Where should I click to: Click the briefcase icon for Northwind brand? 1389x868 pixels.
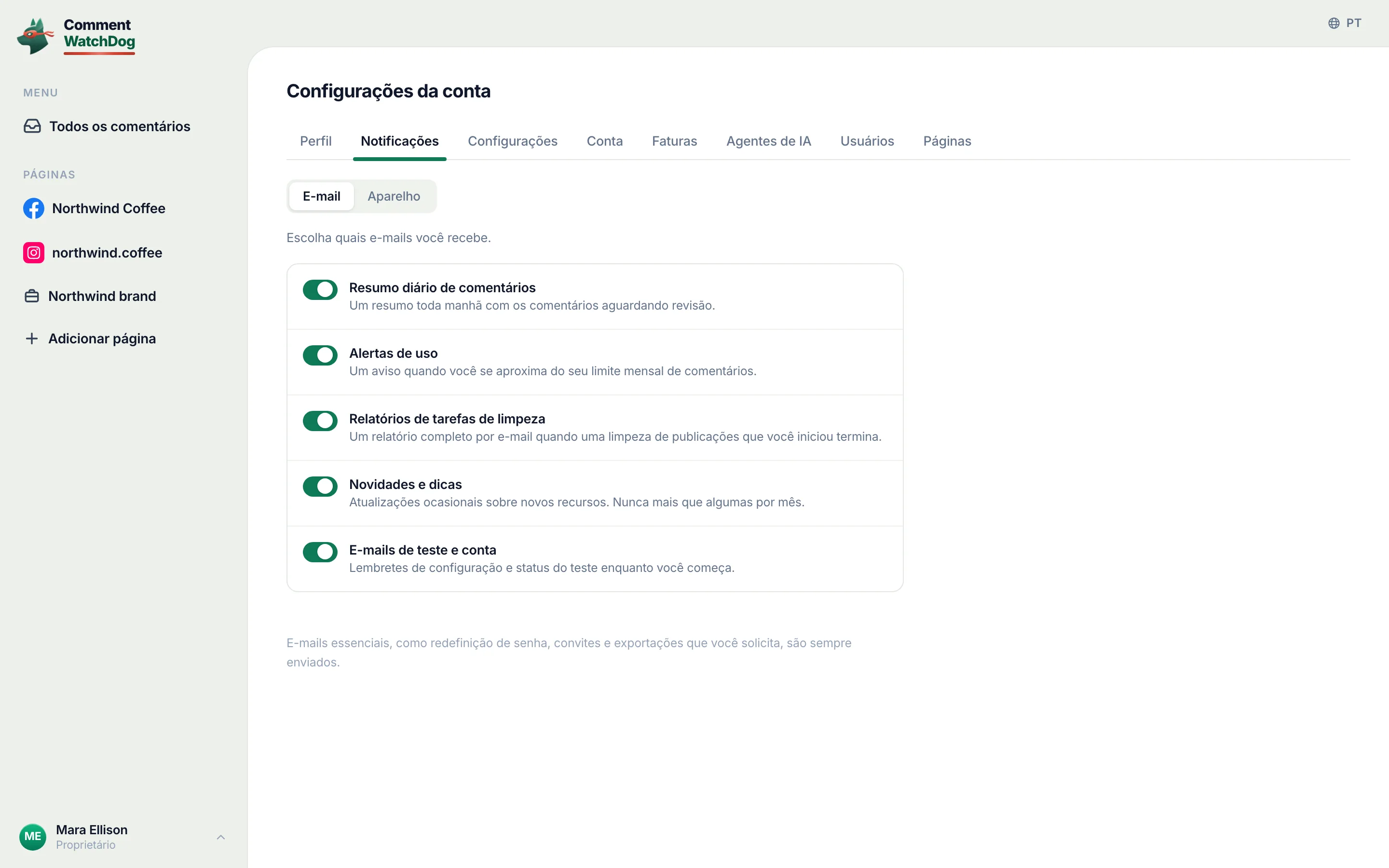point(32,296)
